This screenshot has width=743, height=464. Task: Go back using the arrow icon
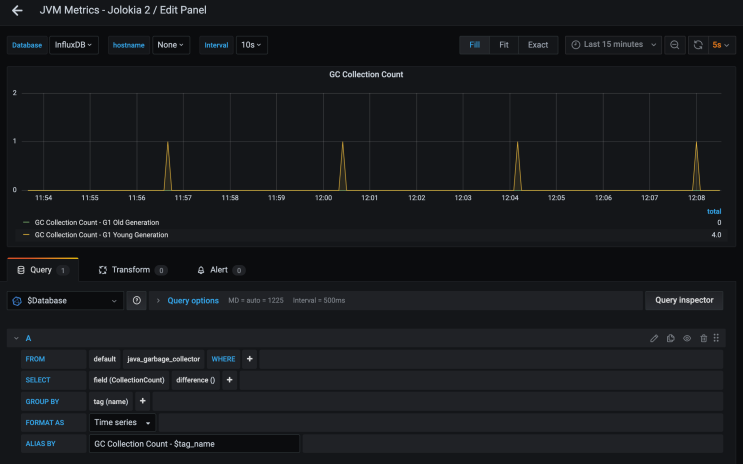(x=17, y=10)
